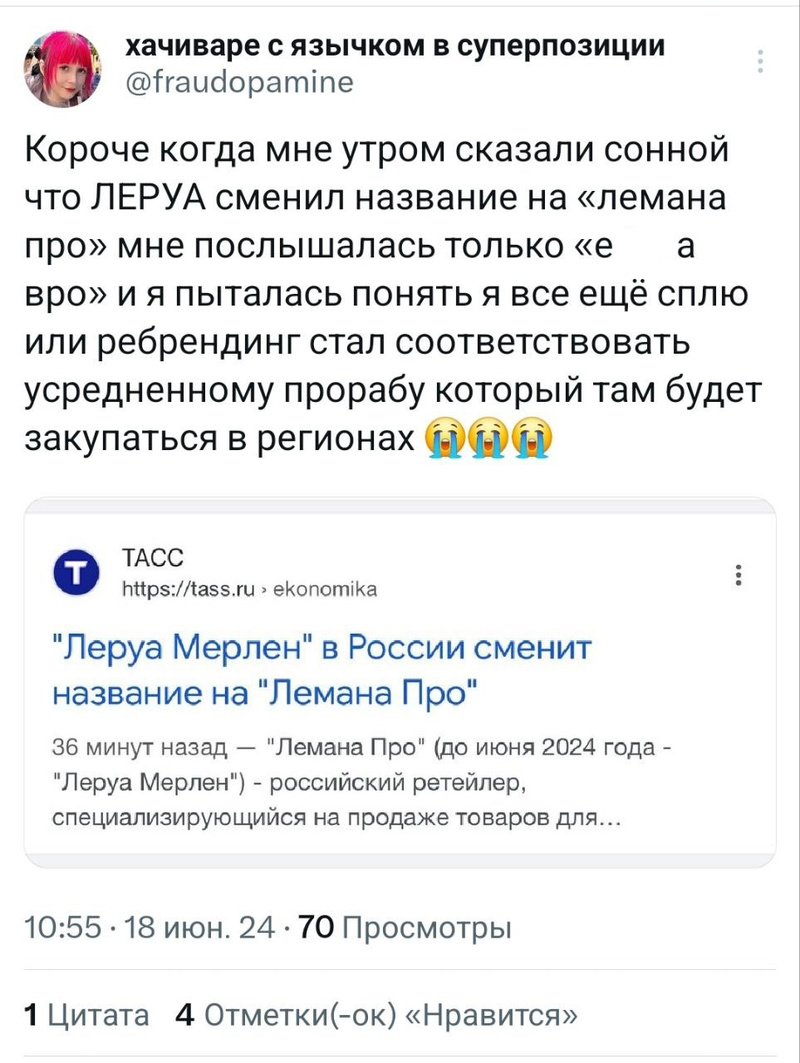Open three-dot options beside the TASS result
Screen dimensions: 800x1063
pyautogui.click(x=737, y=577)
